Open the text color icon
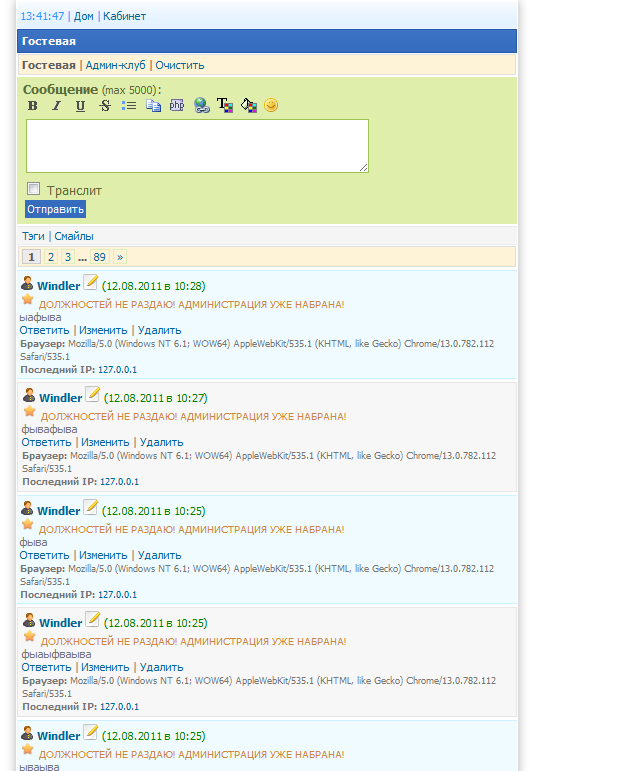This screenshot has height=771, width=633. pos(225,105)
